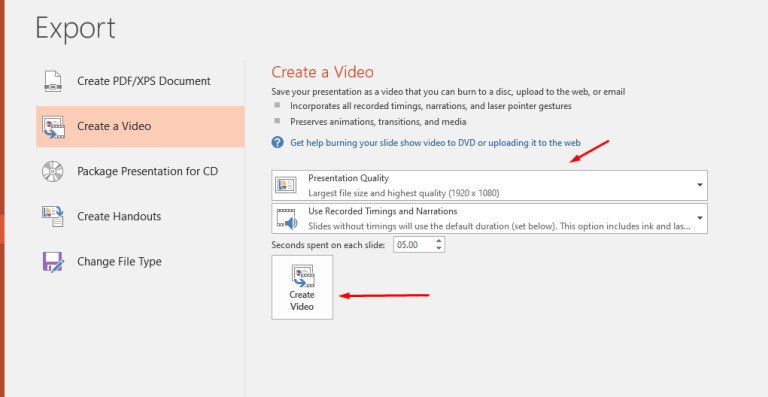Click the Create PDF/XPS Document icon
The width and height of the screenshot is (768, 397).
[x=53, y=81]
